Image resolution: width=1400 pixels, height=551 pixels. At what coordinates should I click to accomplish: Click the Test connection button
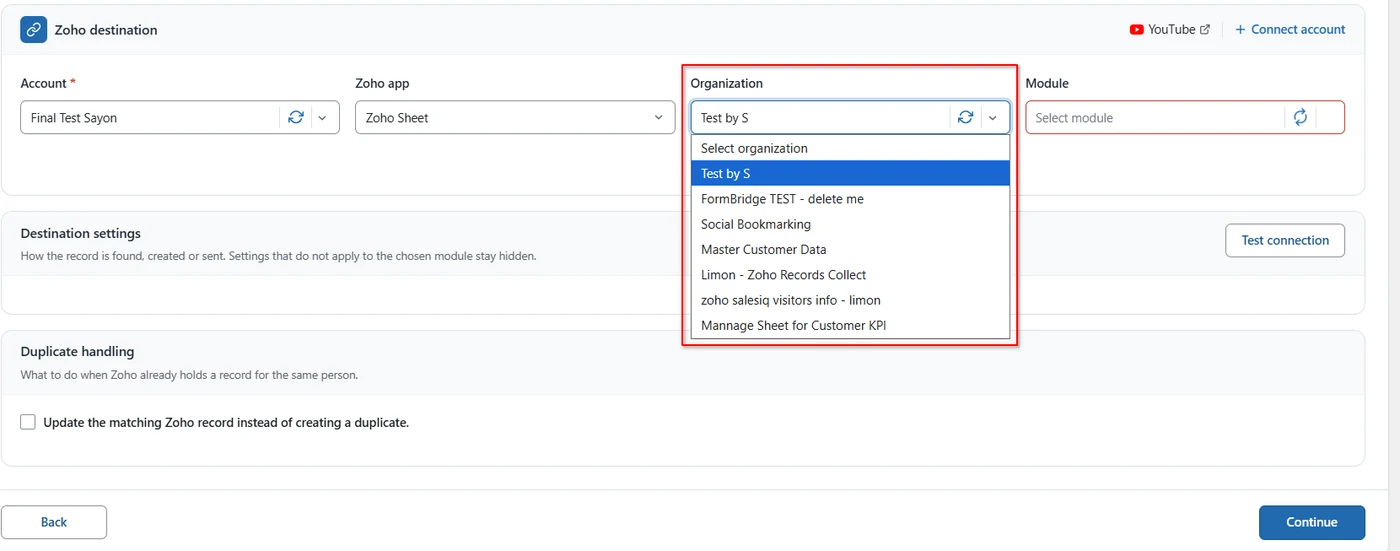(x=1285, y=240)
